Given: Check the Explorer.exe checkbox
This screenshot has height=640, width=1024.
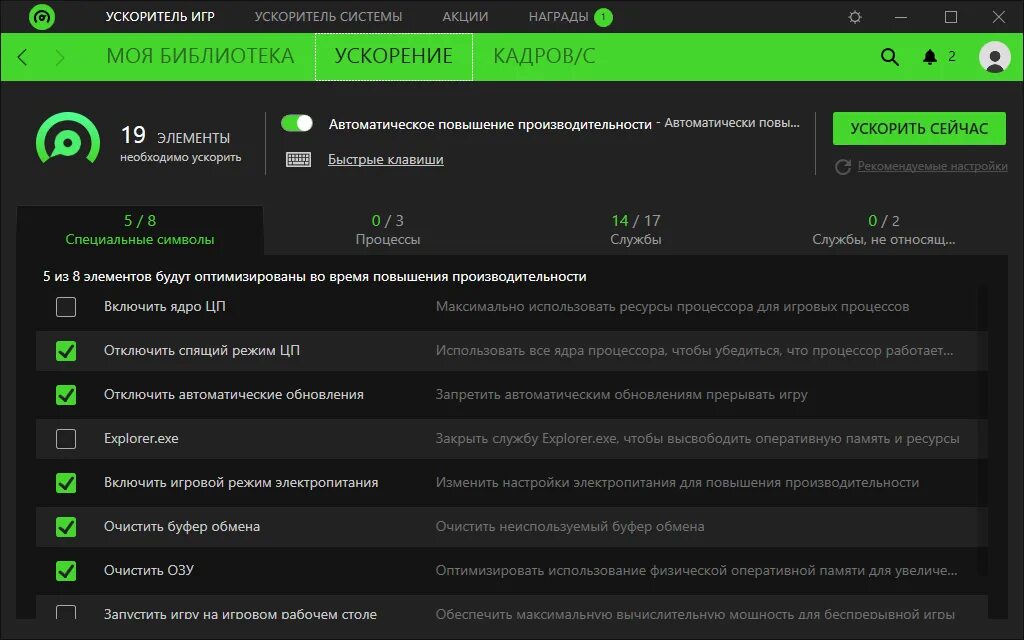Looking at the screenshot, I should pyautogui.click(x=66, y=439).
